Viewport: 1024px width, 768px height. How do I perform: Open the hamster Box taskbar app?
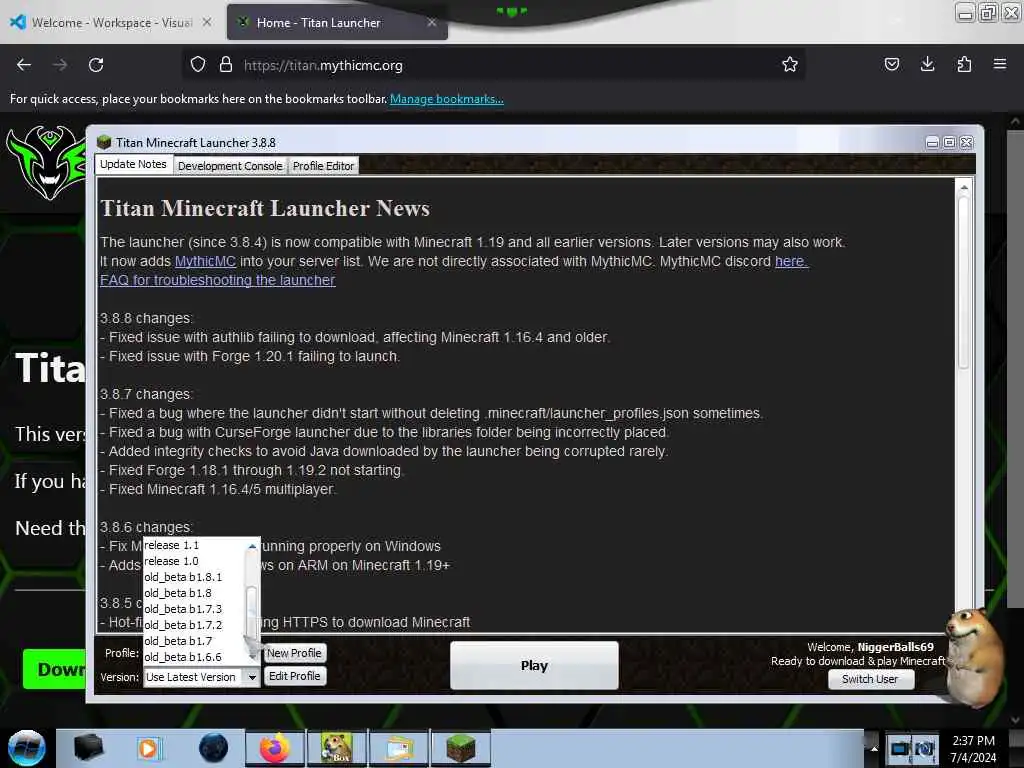point(337,748)
